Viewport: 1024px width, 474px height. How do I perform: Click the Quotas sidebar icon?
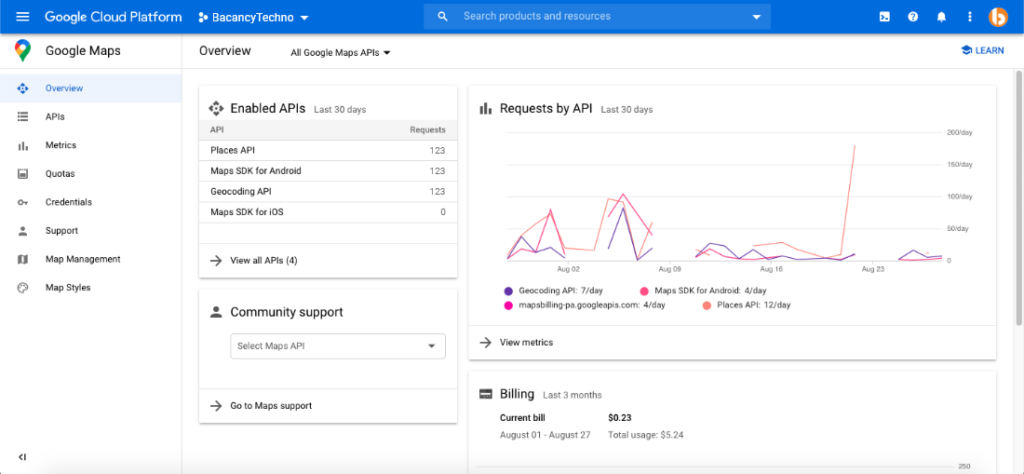pyautogui.click(x=23, y=174)
